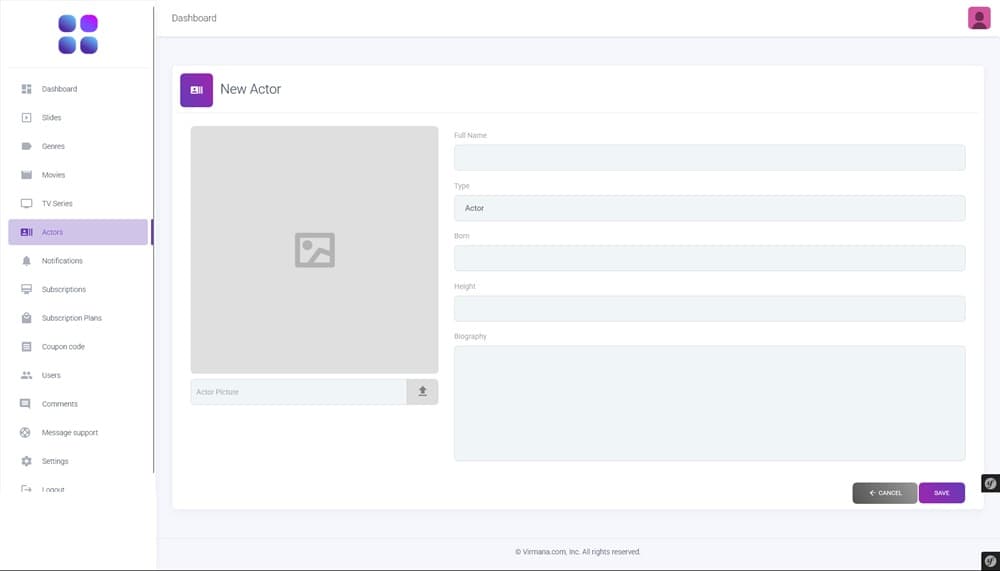
Task: Click the Slides play icon in sidebar
Action: [27, 118]
